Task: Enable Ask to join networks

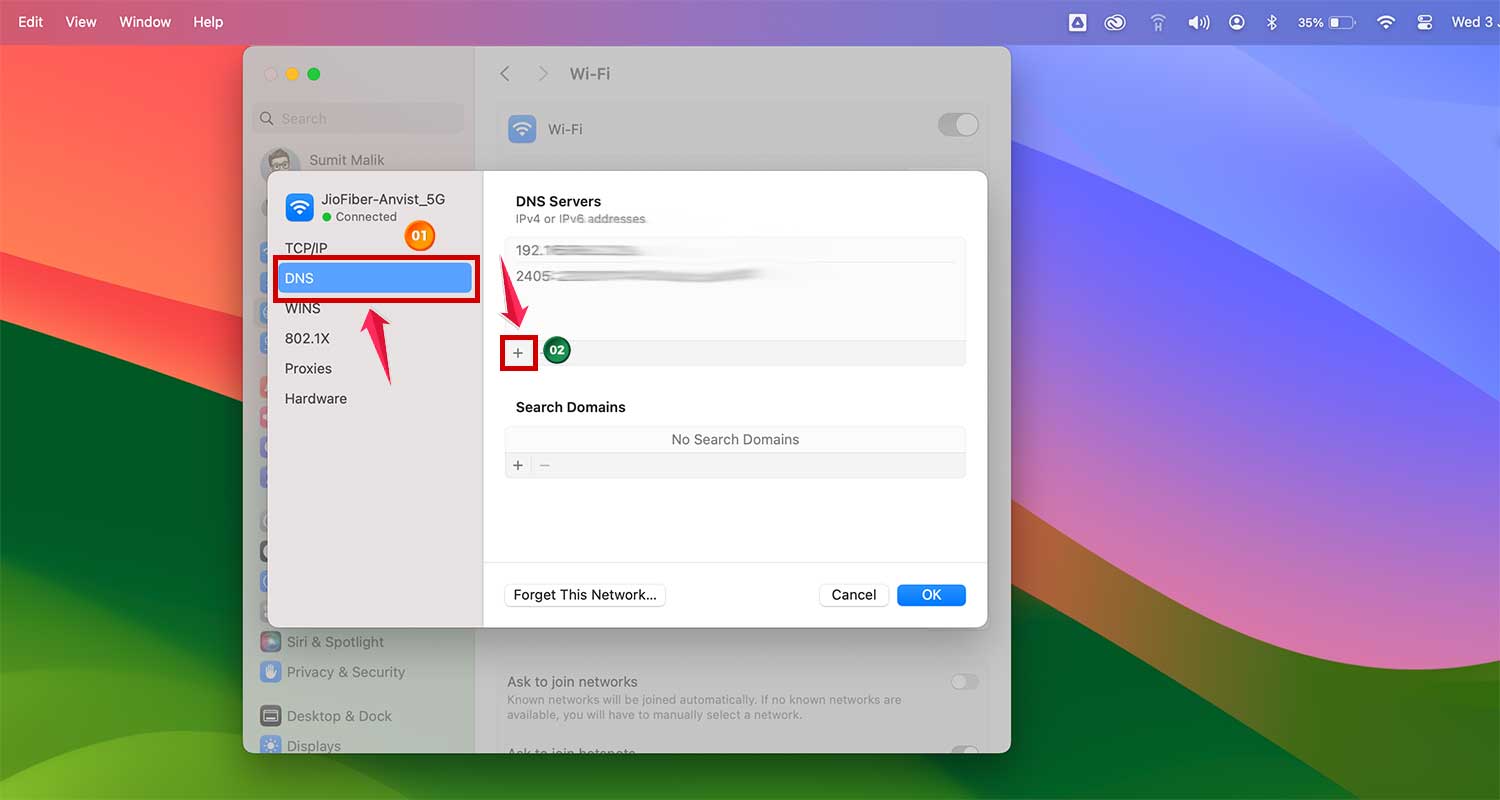Action: (964, 681)
